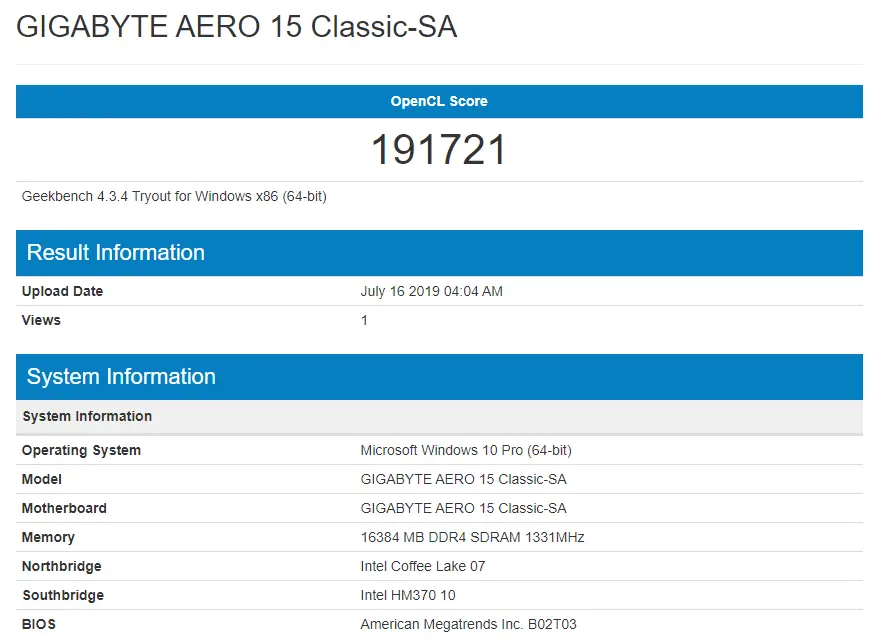Click the Model row value text
Viewport: 882px width, 644px height.
click(x=464, y=479)
